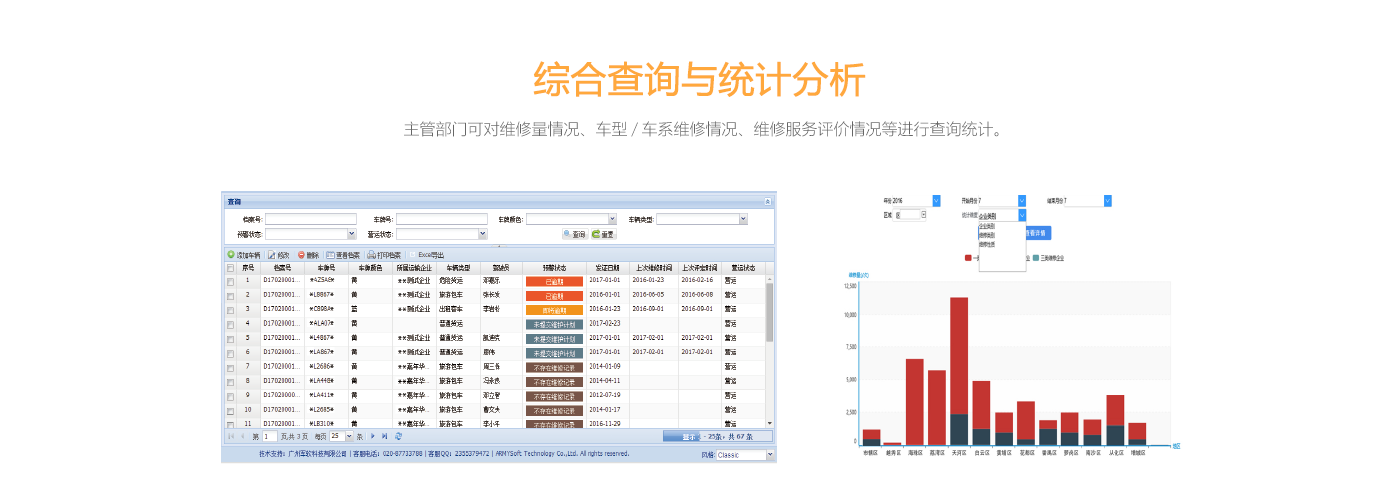
Task: Click the 查询 search button
Action: tap(574, 234)
